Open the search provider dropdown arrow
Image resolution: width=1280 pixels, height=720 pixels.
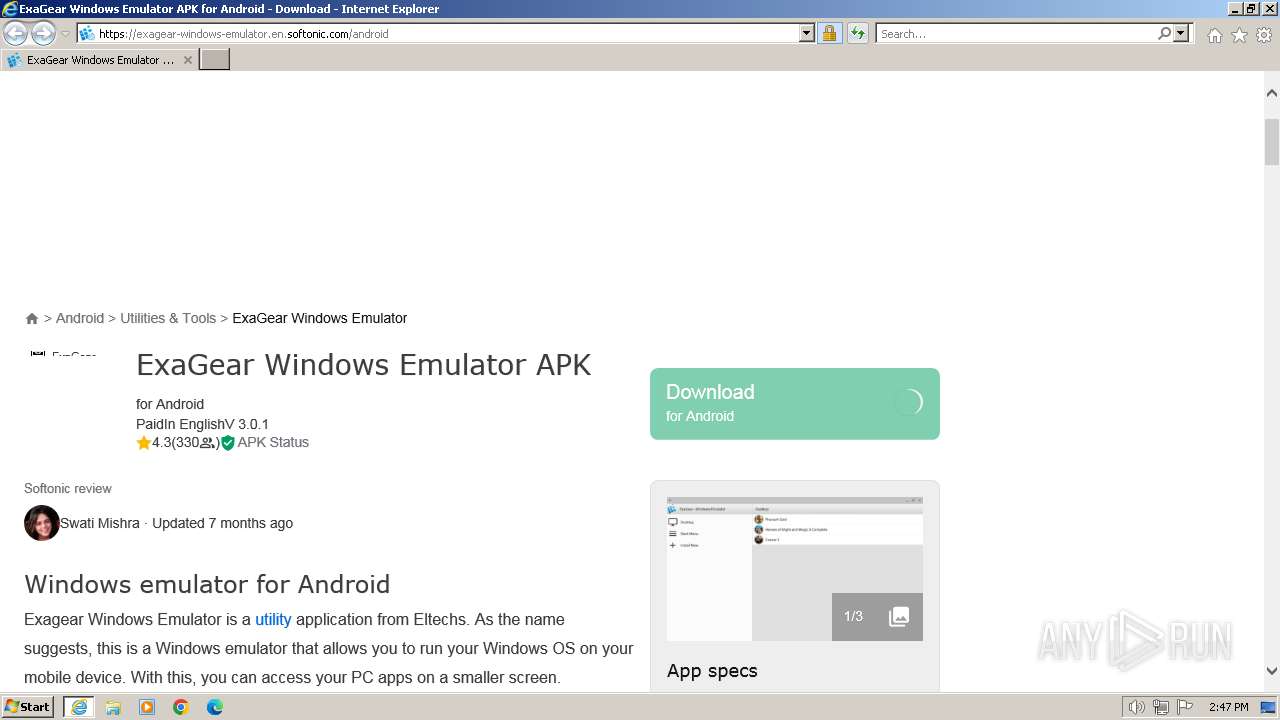click(1181, 33)
